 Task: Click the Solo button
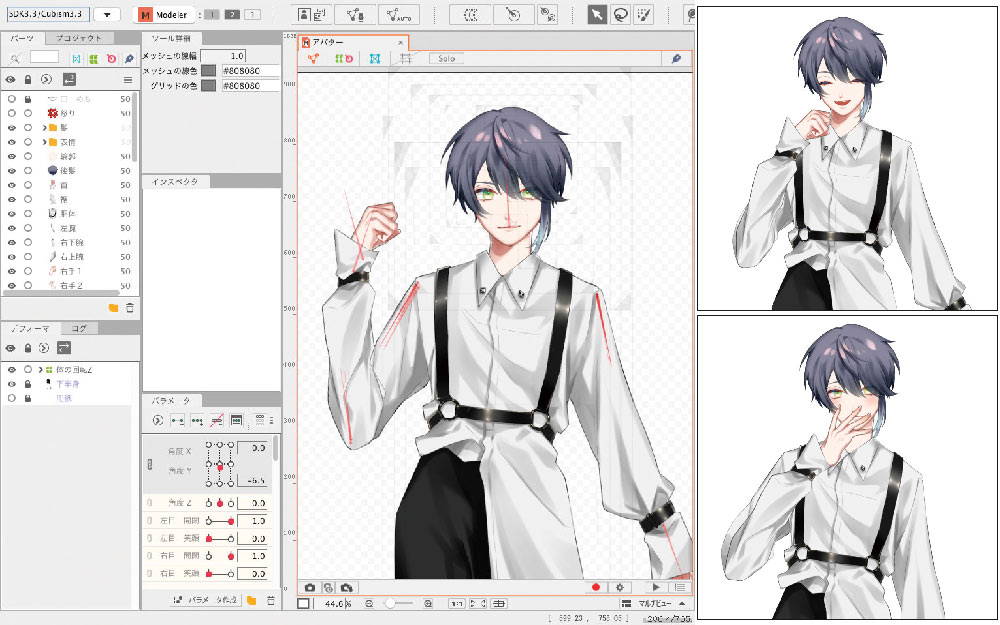click(446, 58)
